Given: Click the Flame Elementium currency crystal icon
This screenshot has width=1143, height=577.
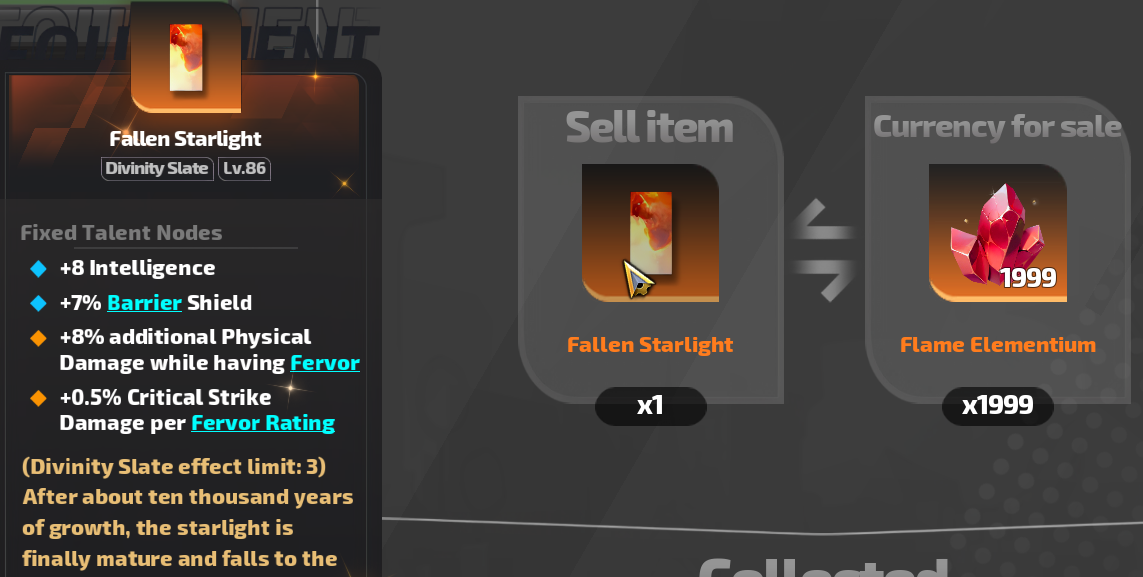Looking at the screenshot, I should [x=997, y=232].
